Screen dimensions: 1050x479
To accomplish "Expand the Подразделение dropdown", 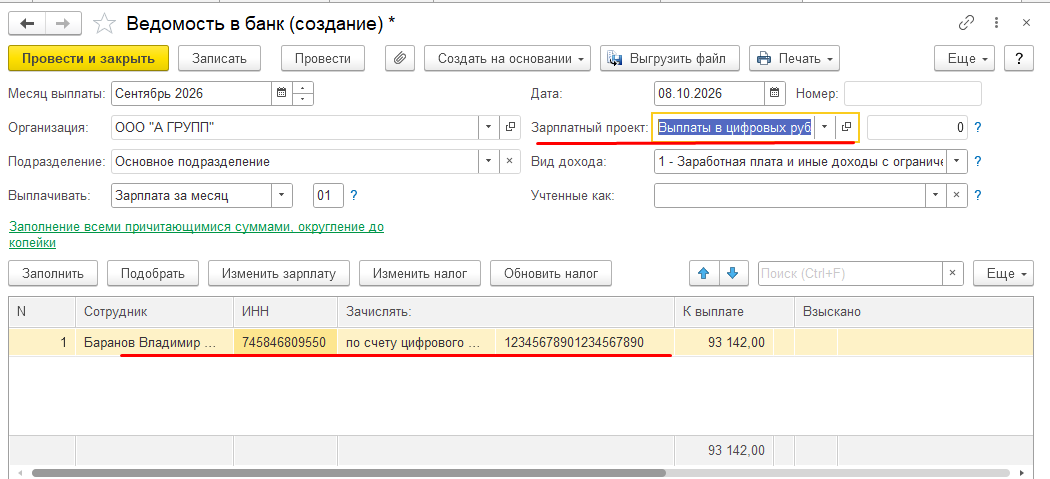I will (488, 161).
